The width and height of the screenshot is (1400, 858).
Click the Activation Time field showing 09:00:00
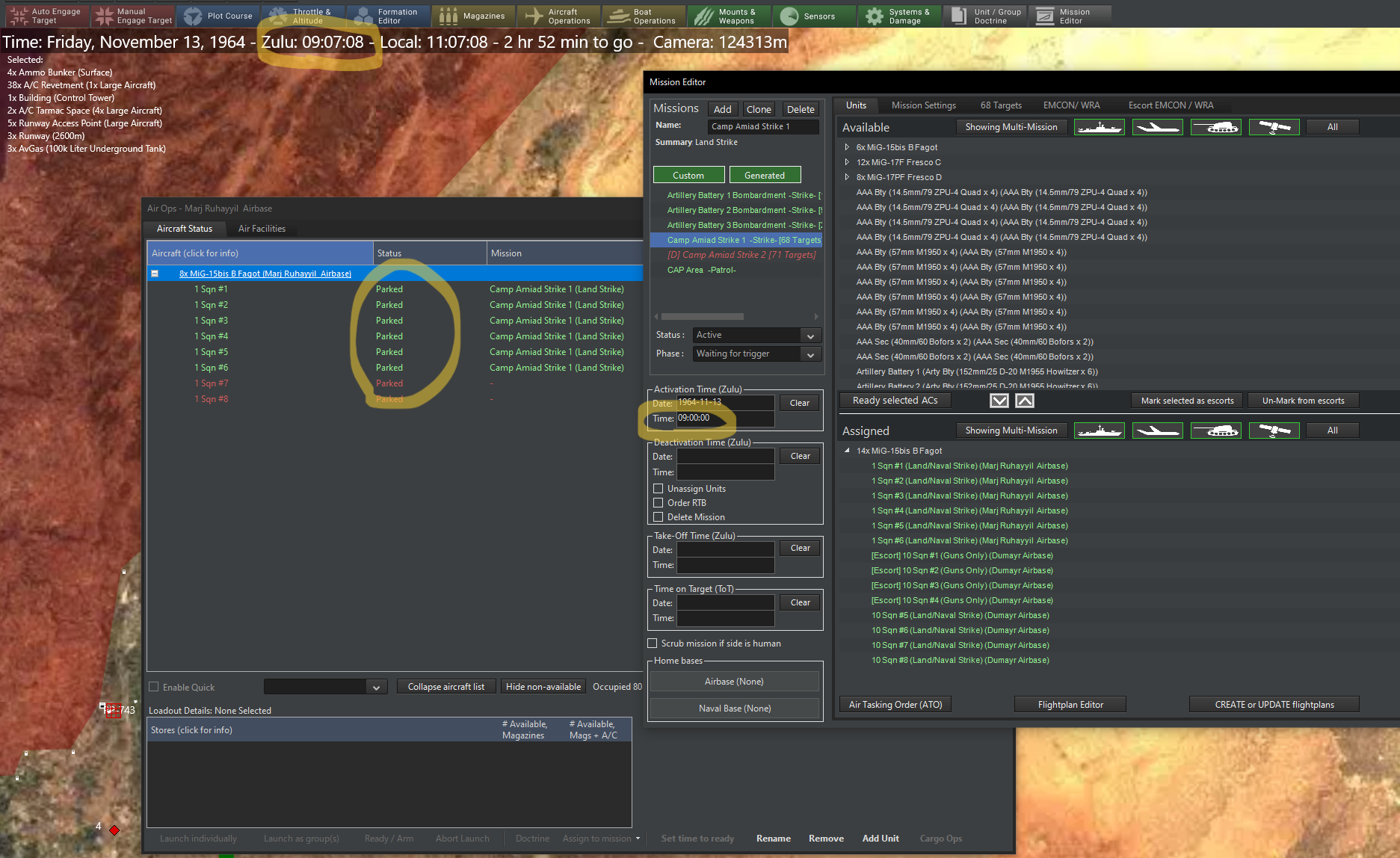(725, 419)
